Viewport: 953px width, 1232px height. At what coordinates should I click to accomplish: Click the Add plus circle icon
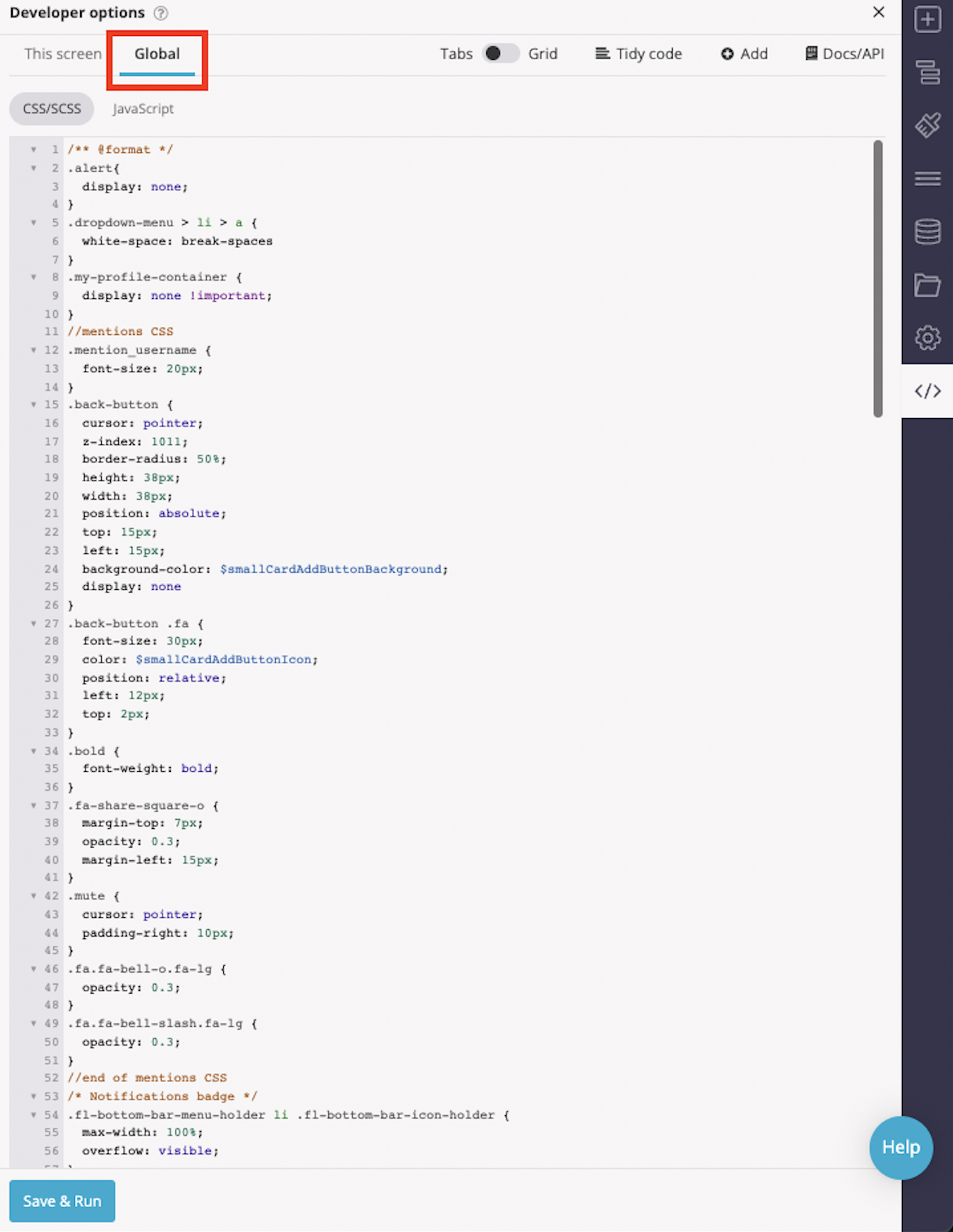(x=727, y=54)
